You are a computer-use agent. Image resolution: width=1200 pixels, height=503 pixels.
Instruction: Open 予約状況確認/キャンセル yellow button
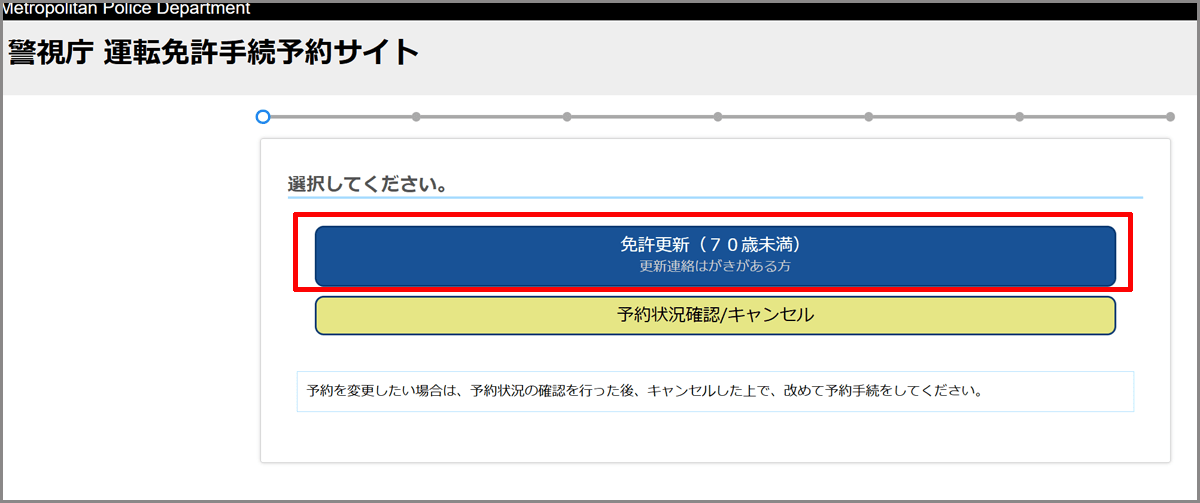click(x=714, y=315)
